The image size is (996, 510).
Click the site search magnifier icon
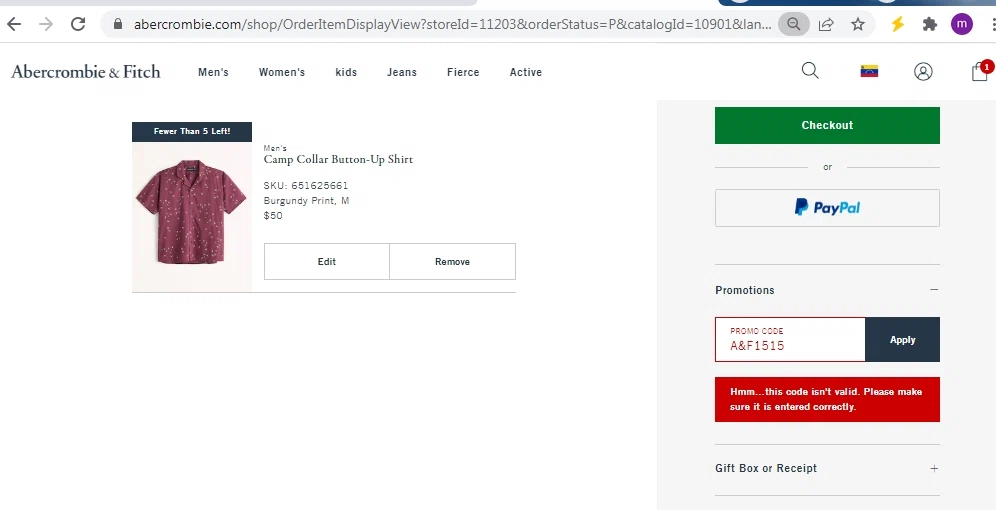(810, 70)
